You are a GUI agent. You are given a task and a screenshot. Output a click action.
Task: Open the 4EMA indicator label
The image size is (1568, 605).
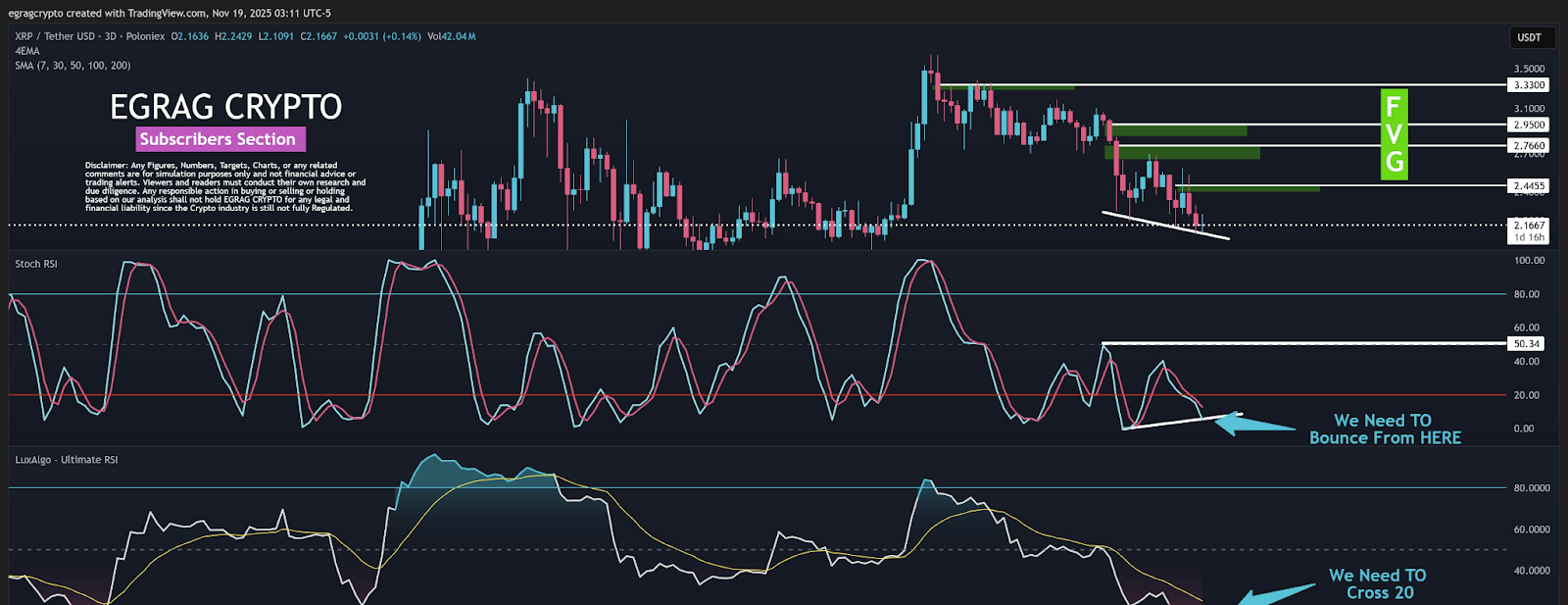point(27,51)
